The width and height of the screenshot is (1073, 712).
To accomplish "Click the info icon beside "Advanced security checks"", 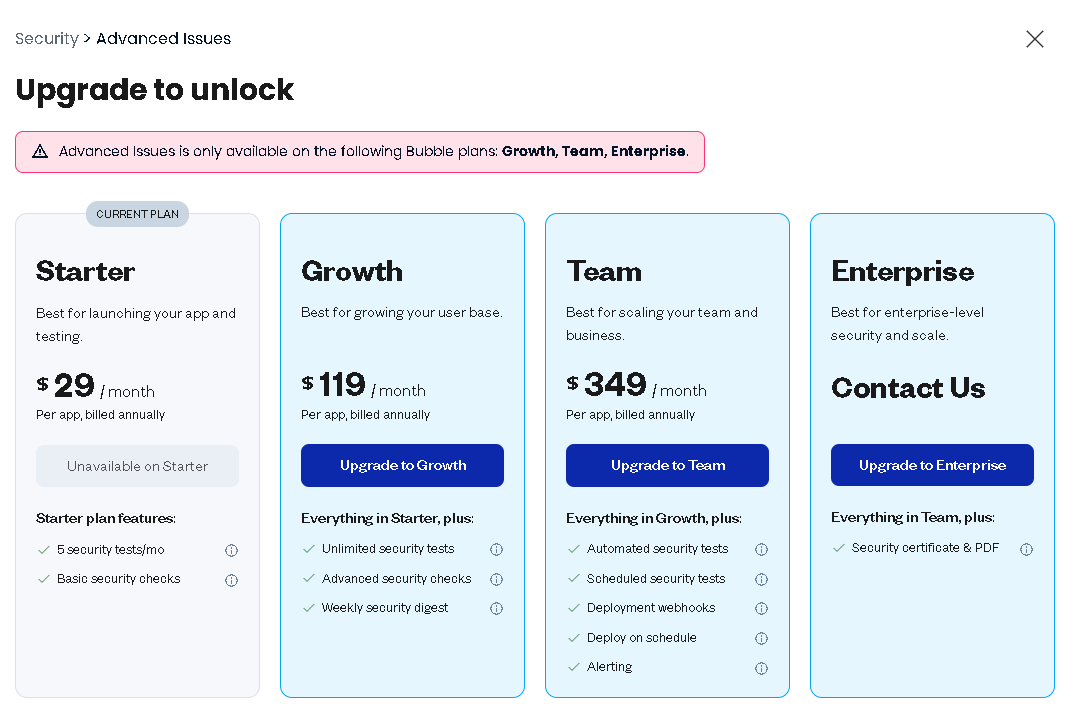I will tap(496, 578).
